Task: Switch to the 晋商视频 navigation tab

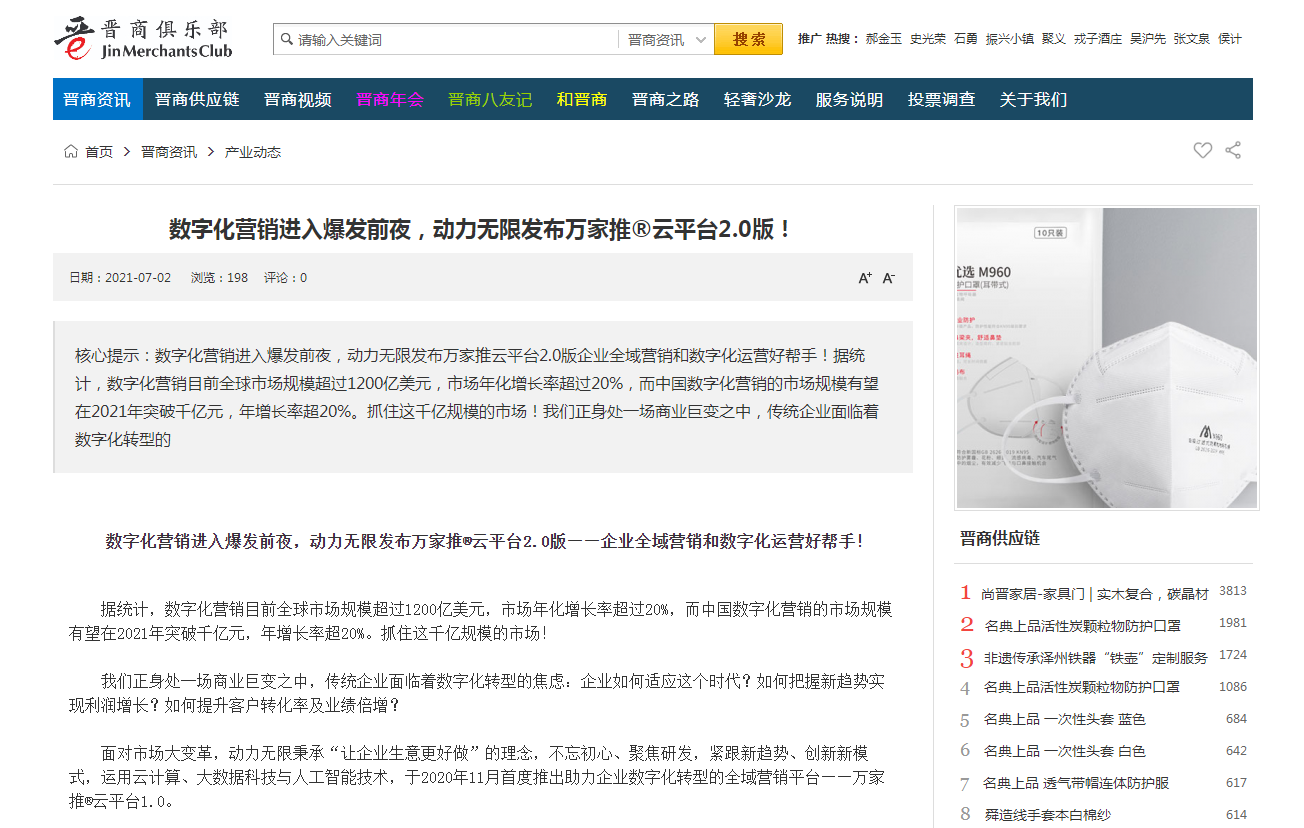Action: [297, 99]
